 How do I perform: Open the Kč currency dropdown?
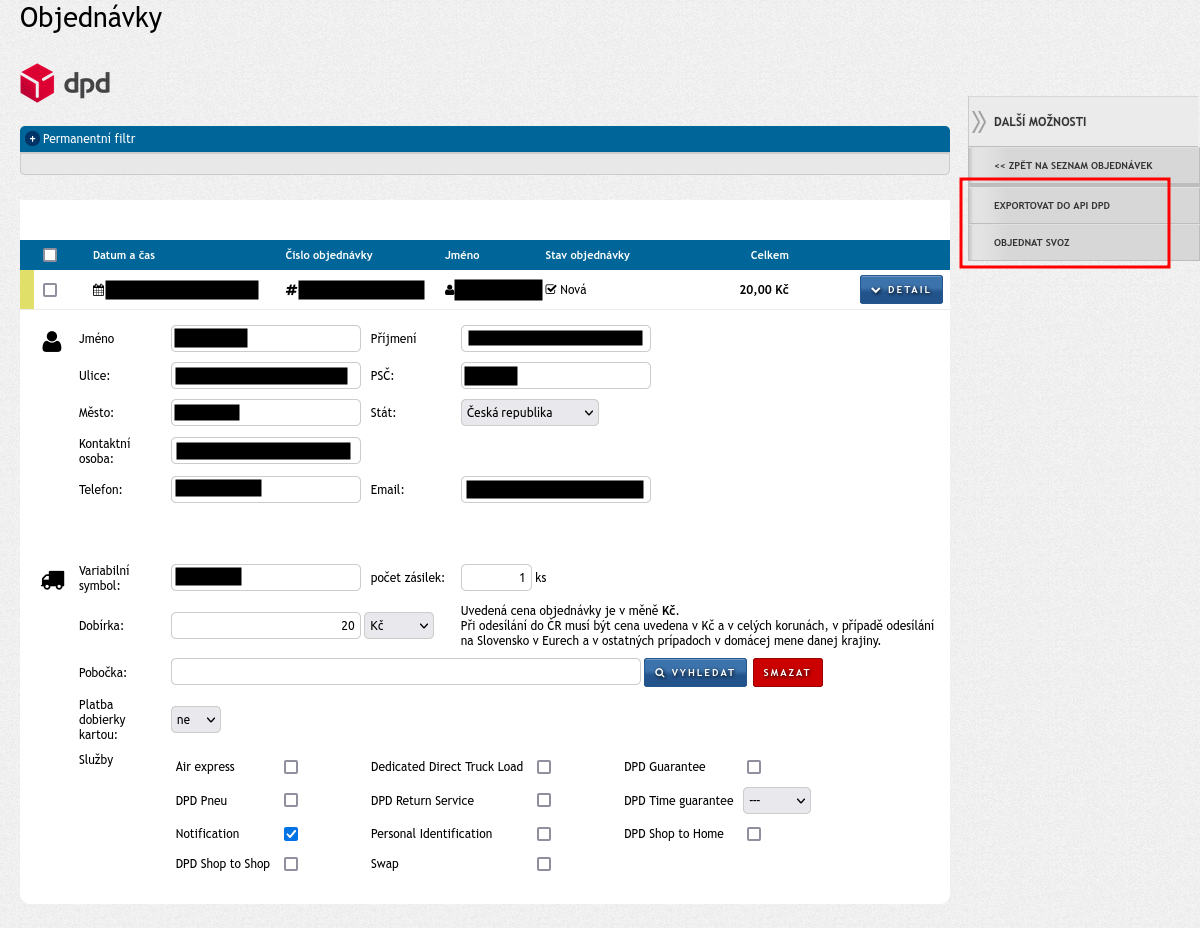point(398,625)
